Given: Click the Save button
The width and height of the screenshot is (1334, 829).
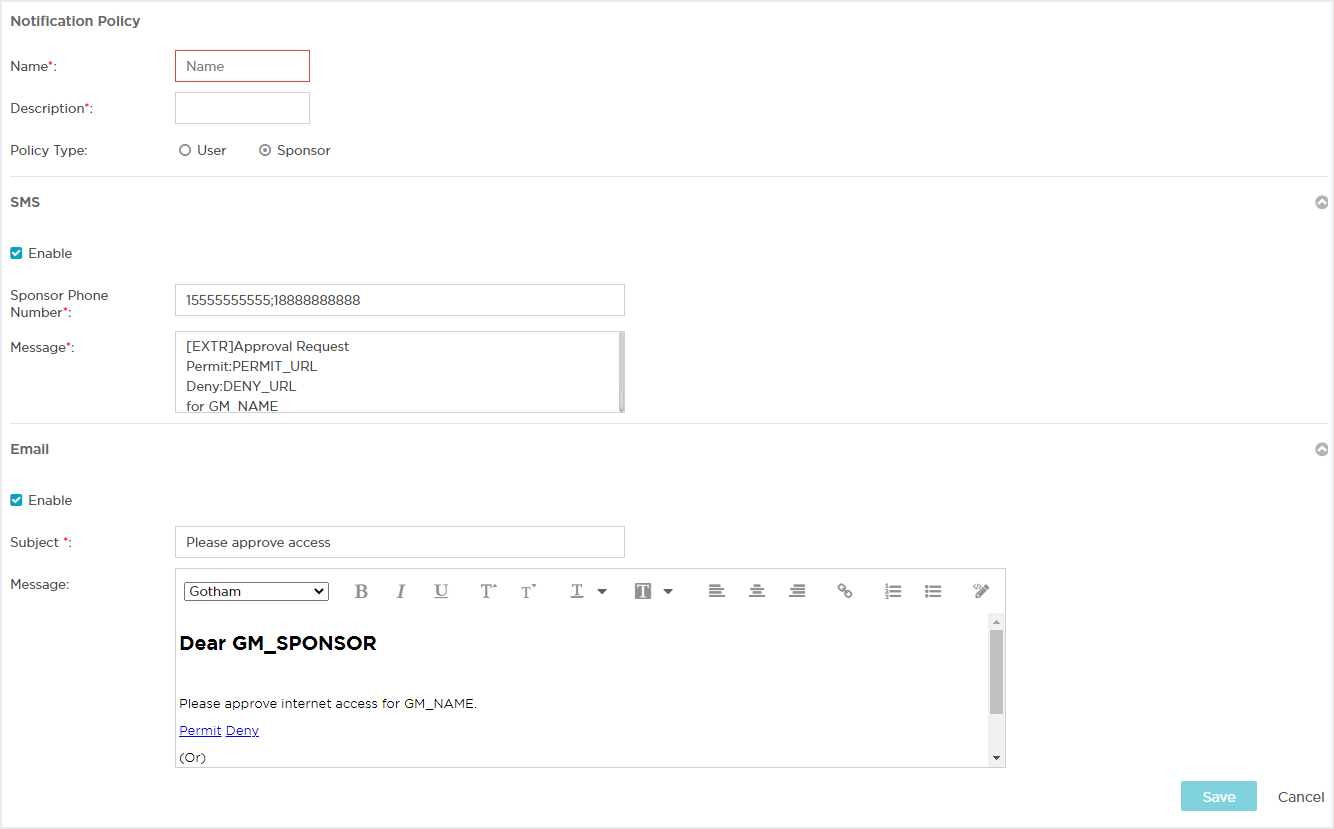Looking at the screenshot, I should 1218,797.
